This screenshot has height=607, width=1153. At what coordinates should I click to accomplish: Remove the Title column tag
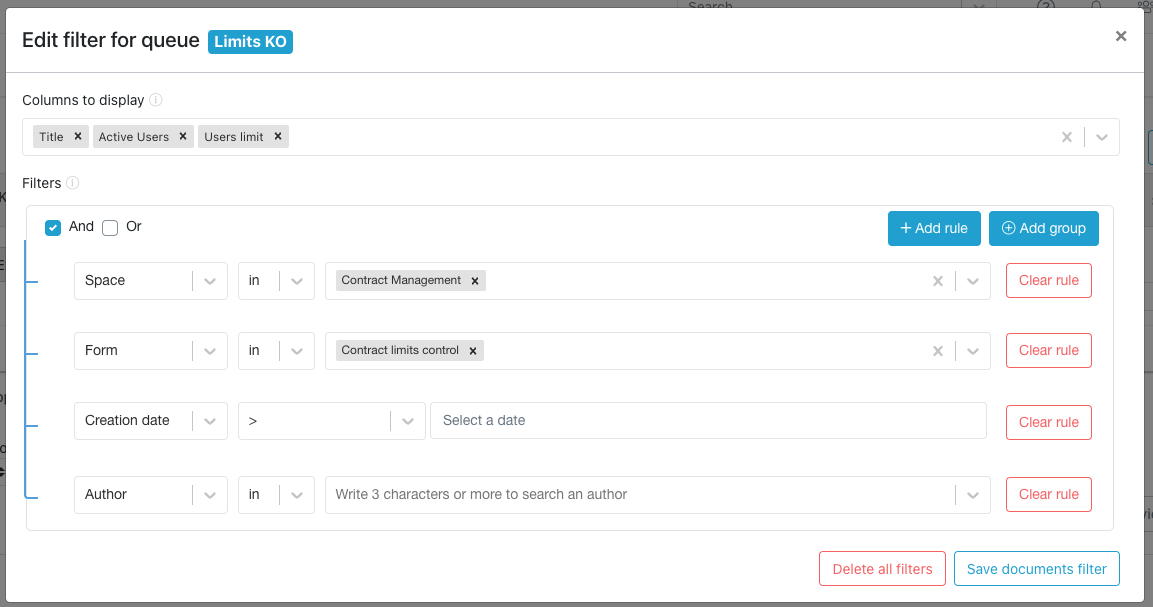(78, 137)
